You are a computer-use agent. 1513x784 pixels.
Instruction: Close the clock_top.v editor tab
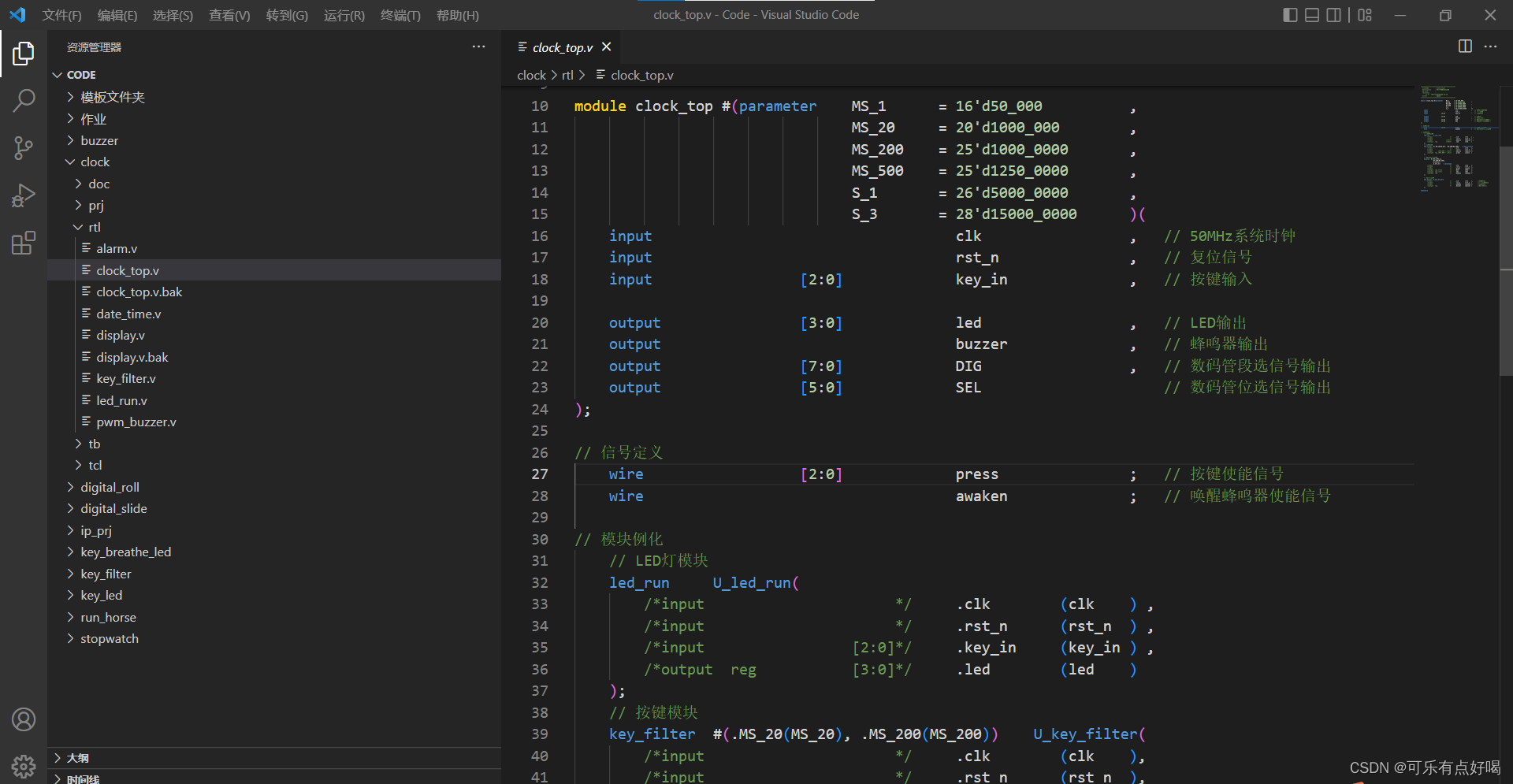click(607, 47)
